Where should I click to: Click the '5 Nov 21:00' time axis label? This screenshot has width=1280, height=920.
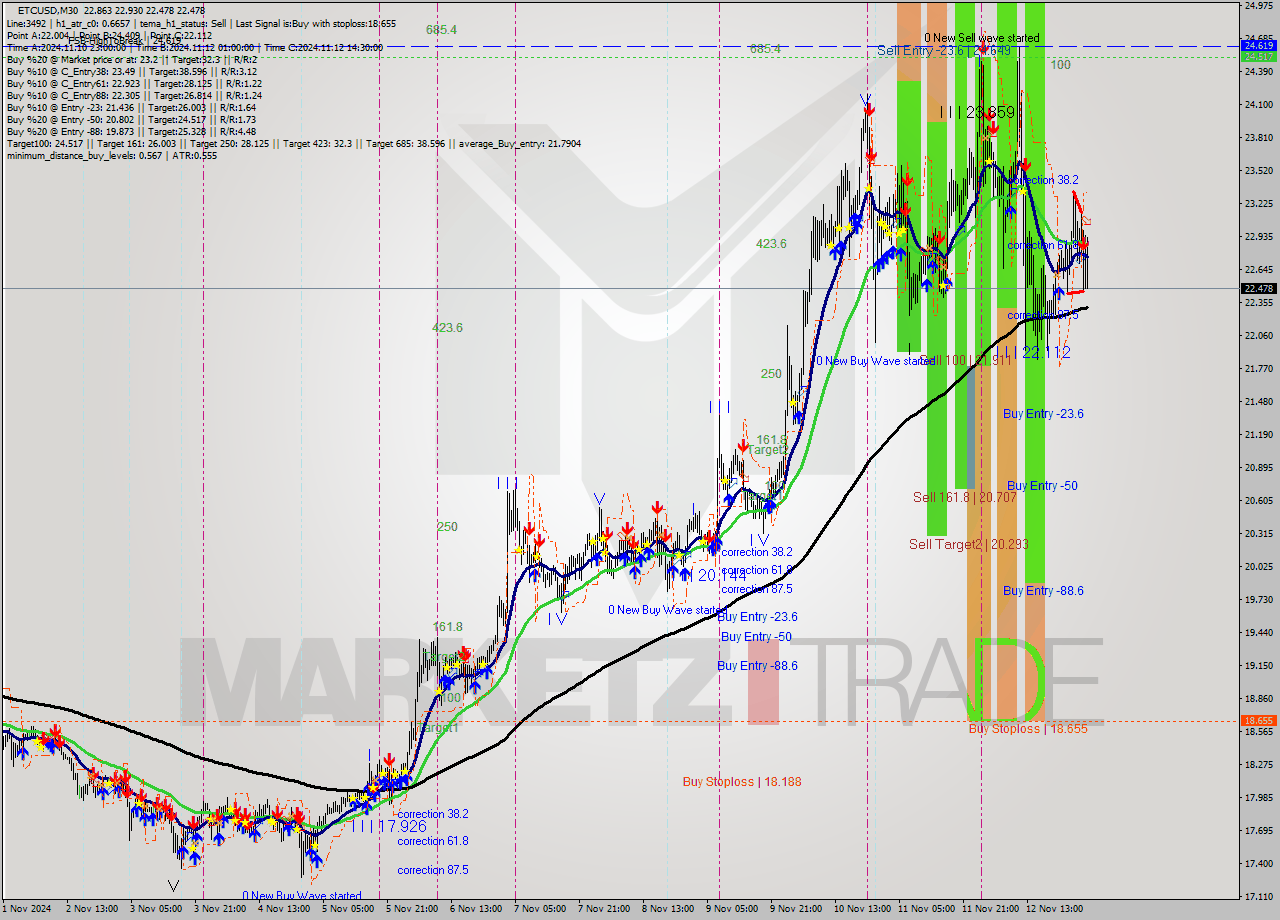point(412,909)
